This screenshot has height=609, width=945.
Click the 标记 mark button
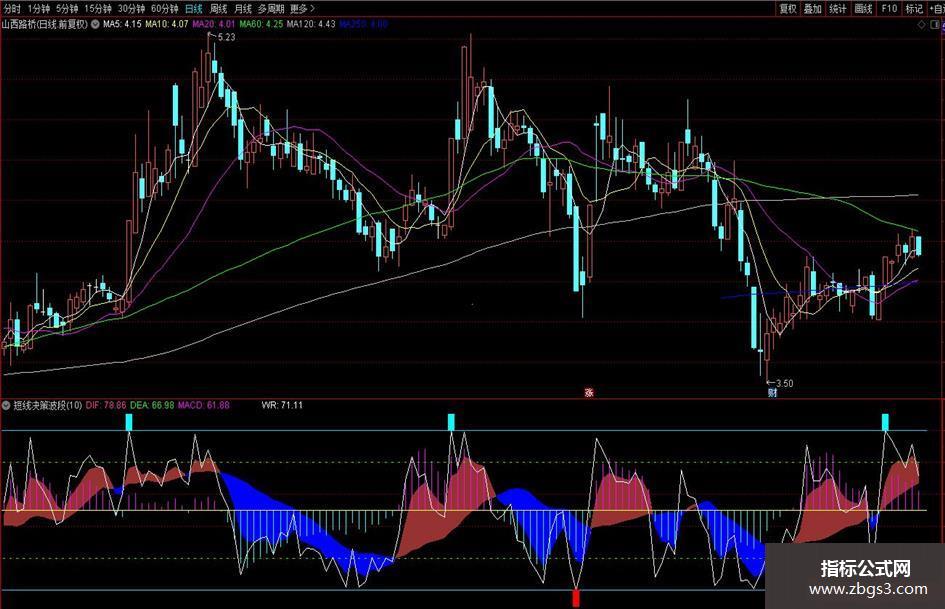tap(914, 8)
